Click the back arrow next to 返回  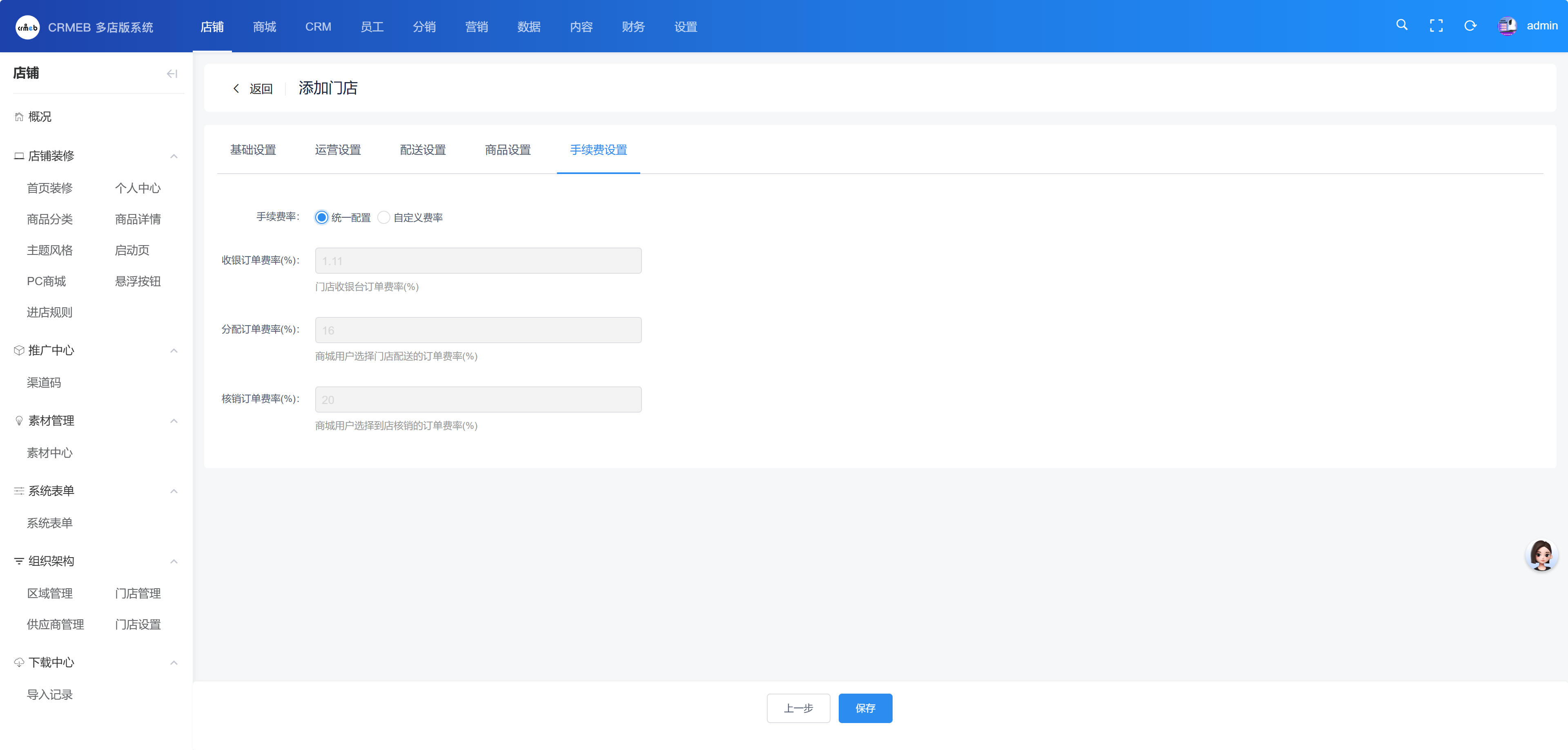(236, 89)
